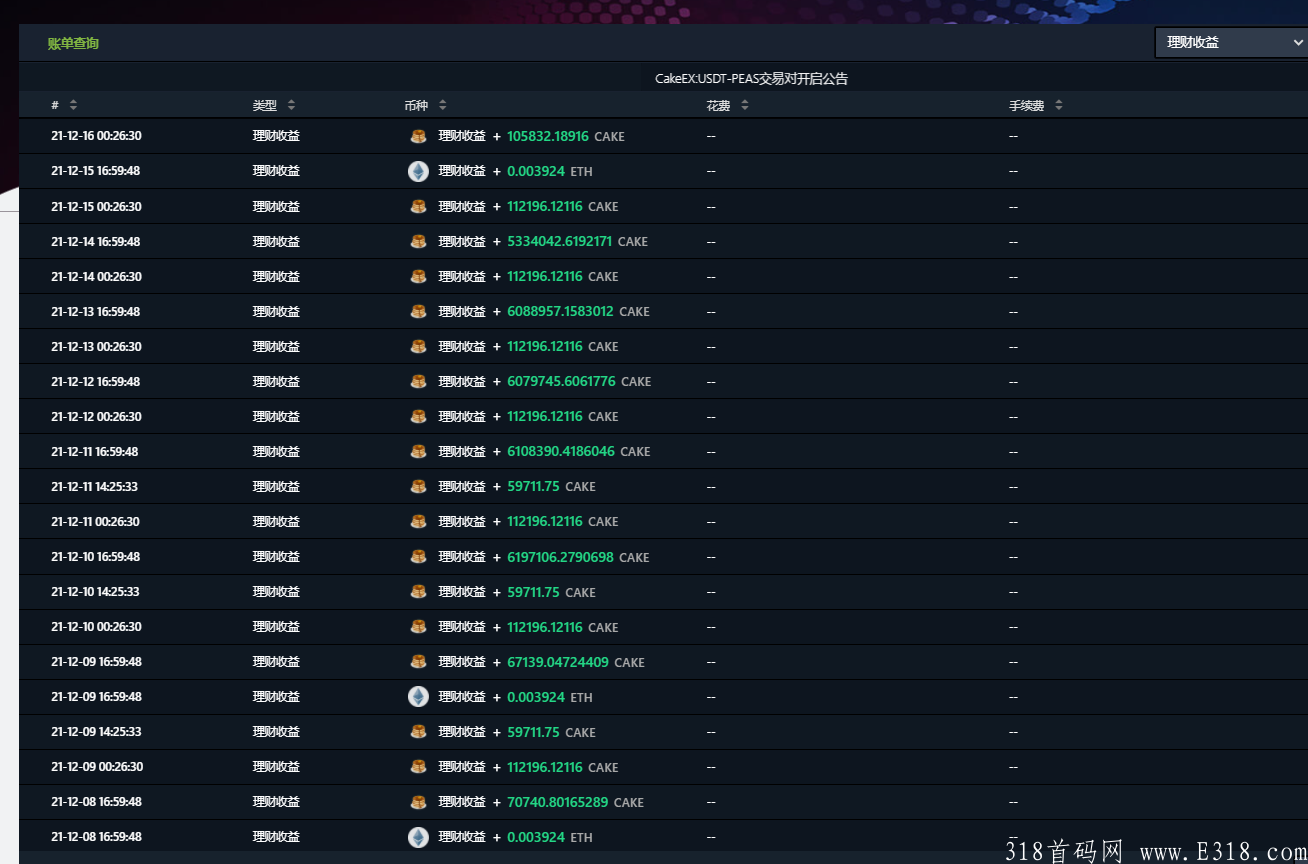Click the ETH icon in the 21-12-09 16:59:48 row
This screenshot has height=864, width=1308.
pyautogui.click(x=418, y=697)
